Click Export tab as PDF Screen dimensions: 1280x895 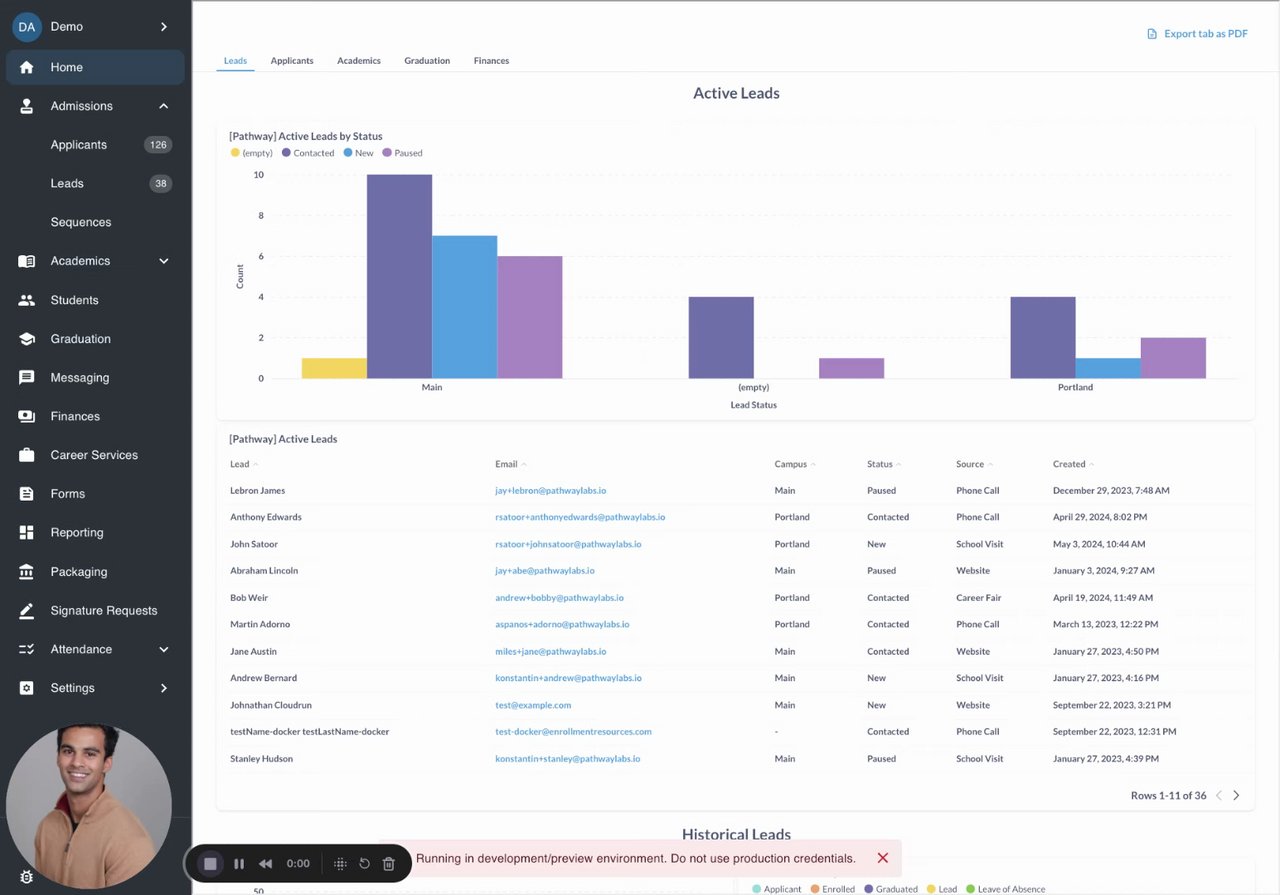[1197, 34]
